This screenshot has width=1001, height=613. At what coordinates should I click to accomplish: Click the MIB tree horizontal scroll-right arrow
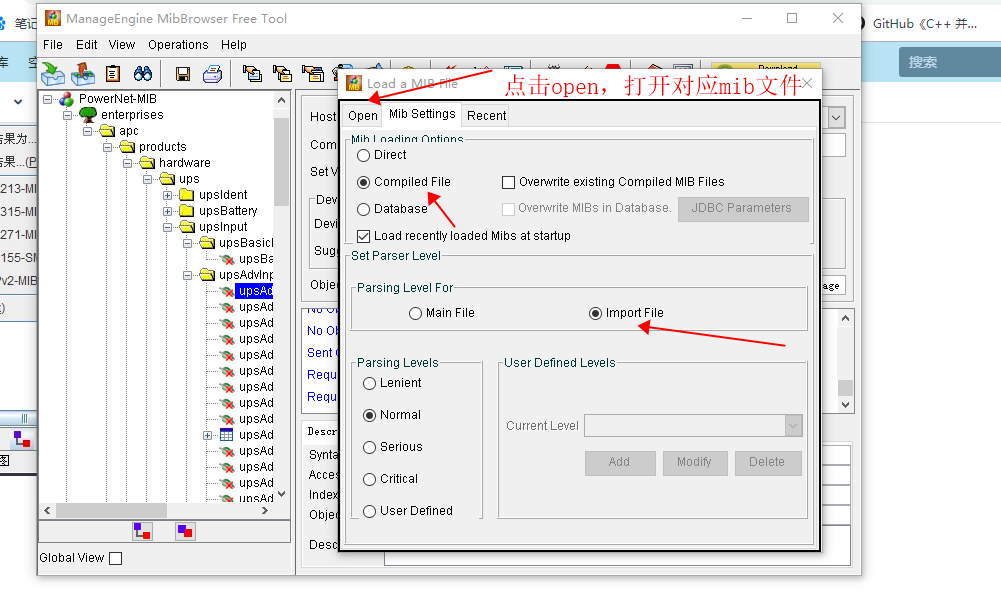tap(266, 511)
